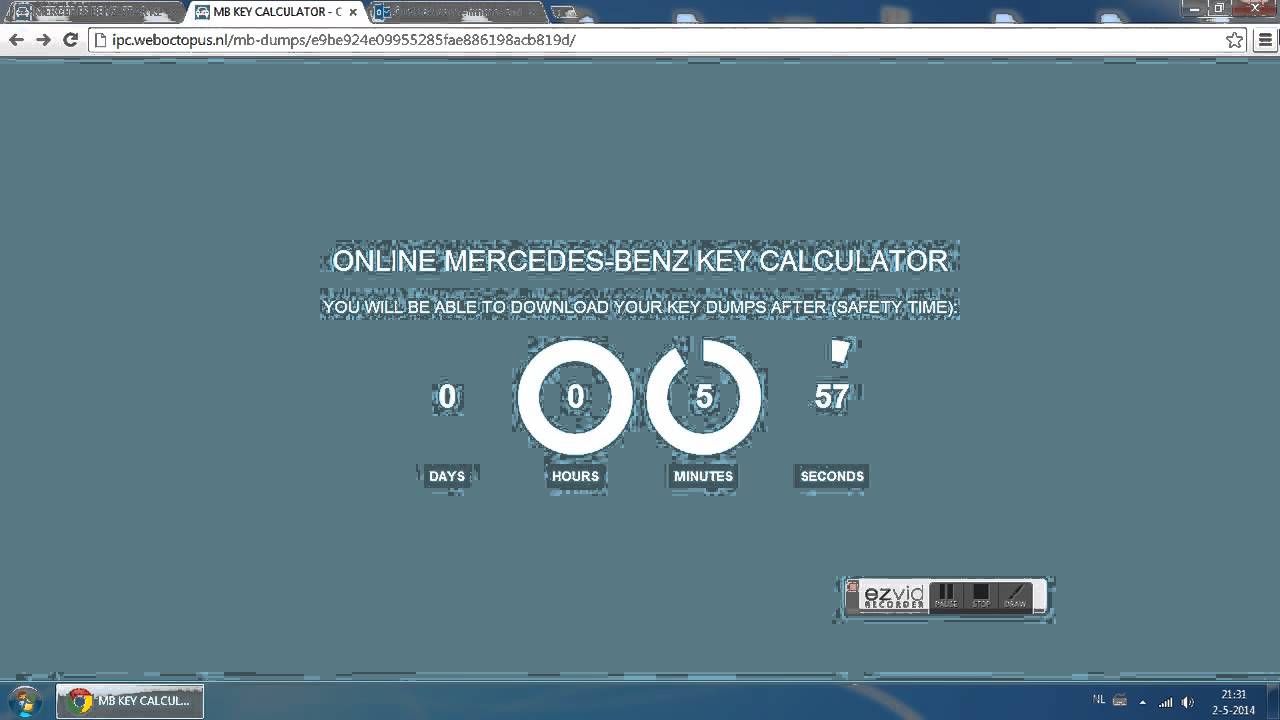Click the ezvid Recorder logo
This screenshot has height=720, width=1280.
click(894, 597)
